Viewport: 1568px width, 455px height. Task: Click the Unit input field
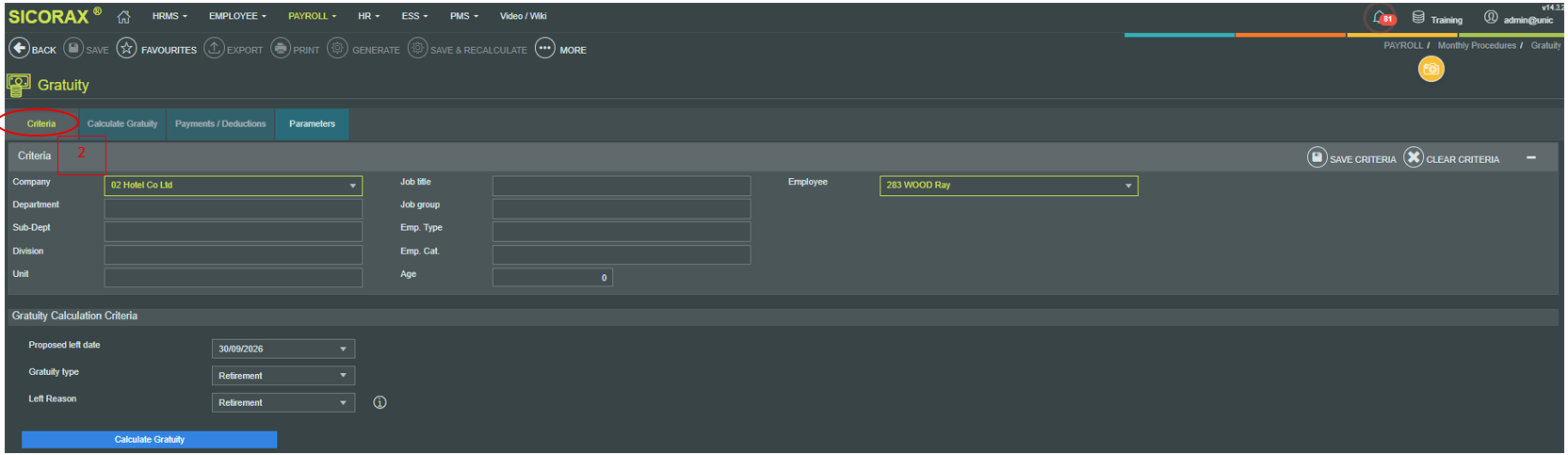pyautogui.click(x=234, y=277)
